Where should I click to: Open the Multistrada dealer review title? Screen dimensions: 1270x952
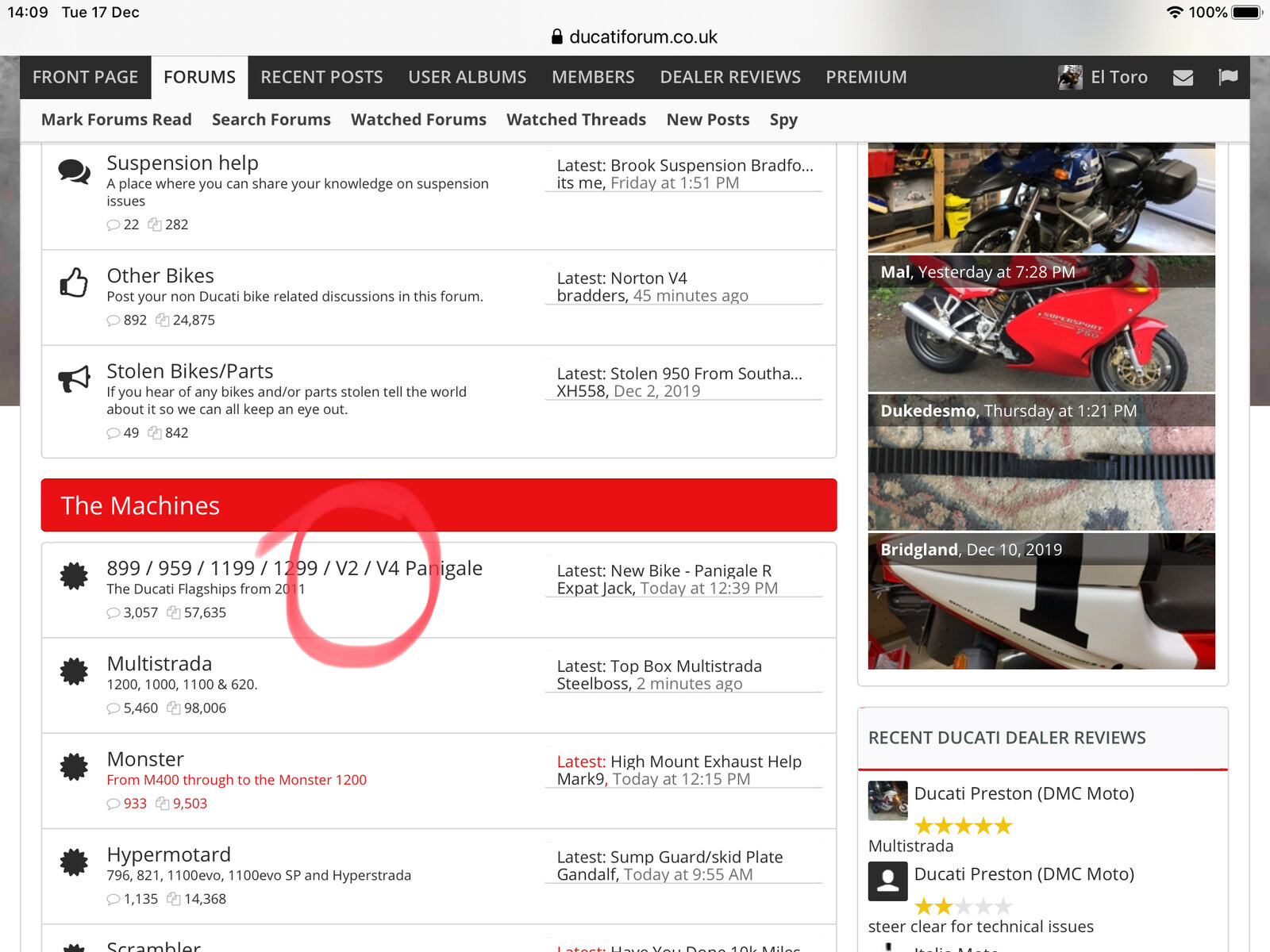[x=910, y=846]
